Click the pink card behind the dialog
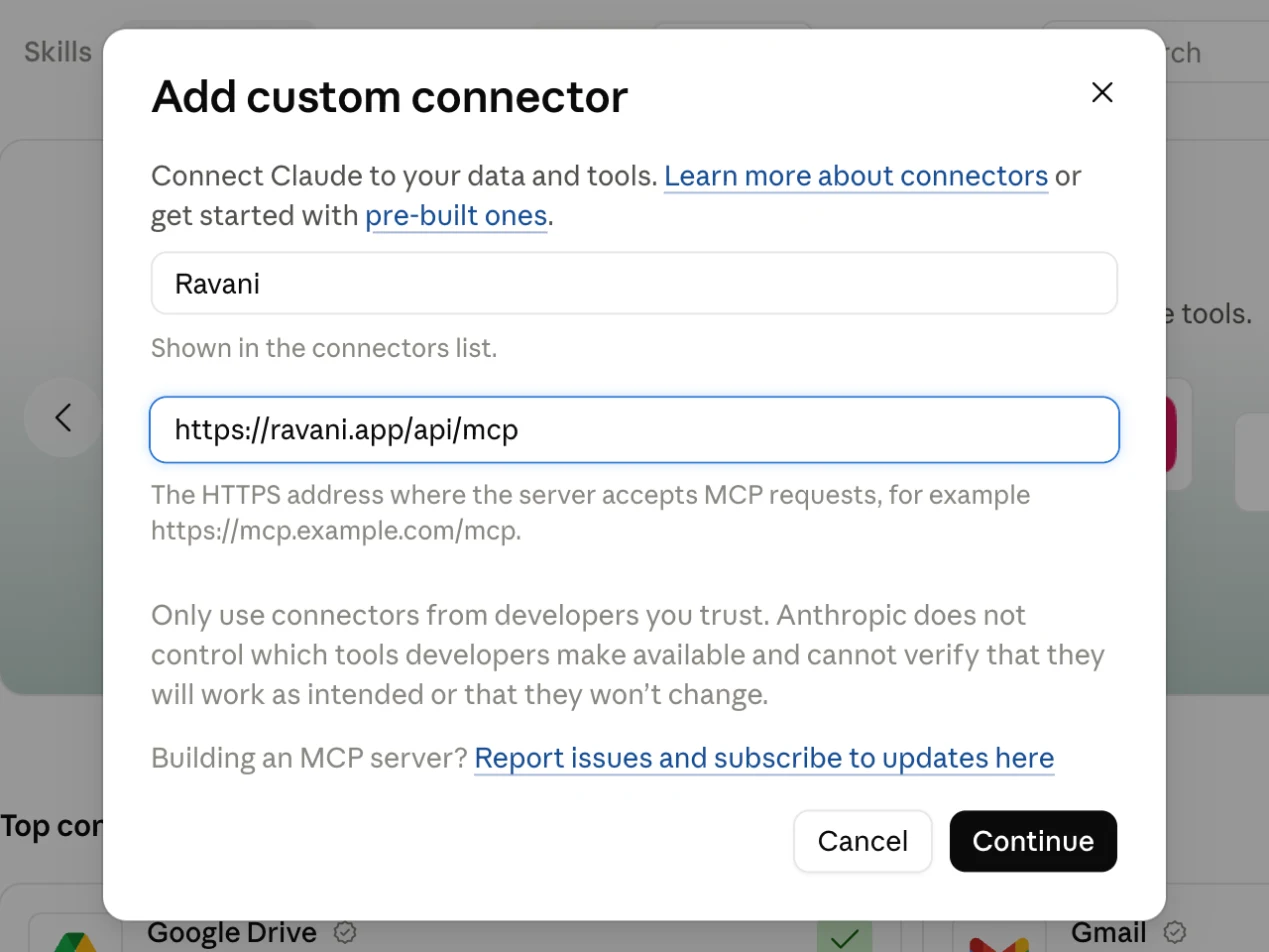This screenshot has width=1269, height=952. tap(1171, 435)
